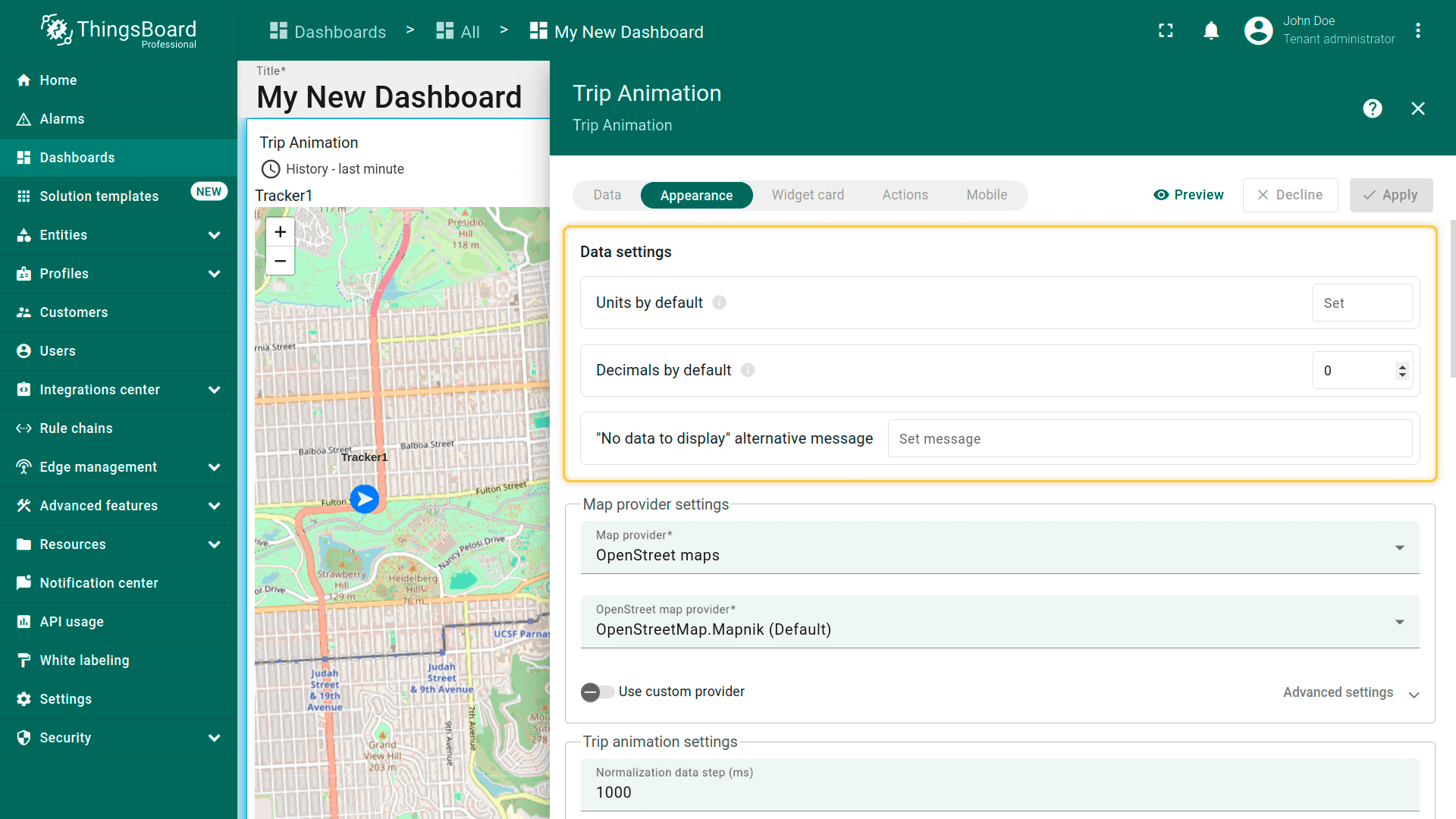Switch to Widget card tab
Viewport: 1456px width, 819px height.
click(x=808, y=195)
